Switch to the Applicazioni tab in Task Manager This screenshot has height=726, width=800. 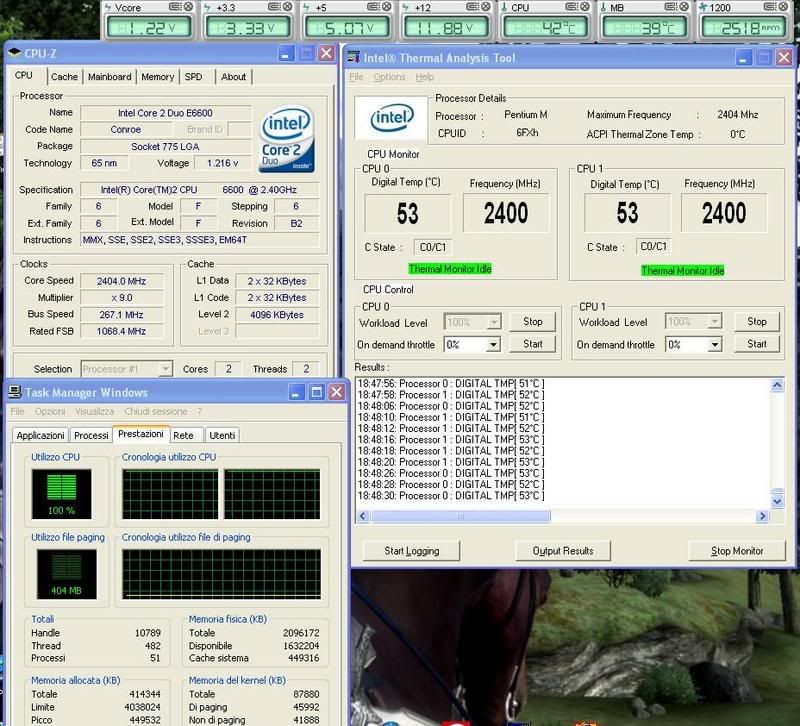point(40,435)
